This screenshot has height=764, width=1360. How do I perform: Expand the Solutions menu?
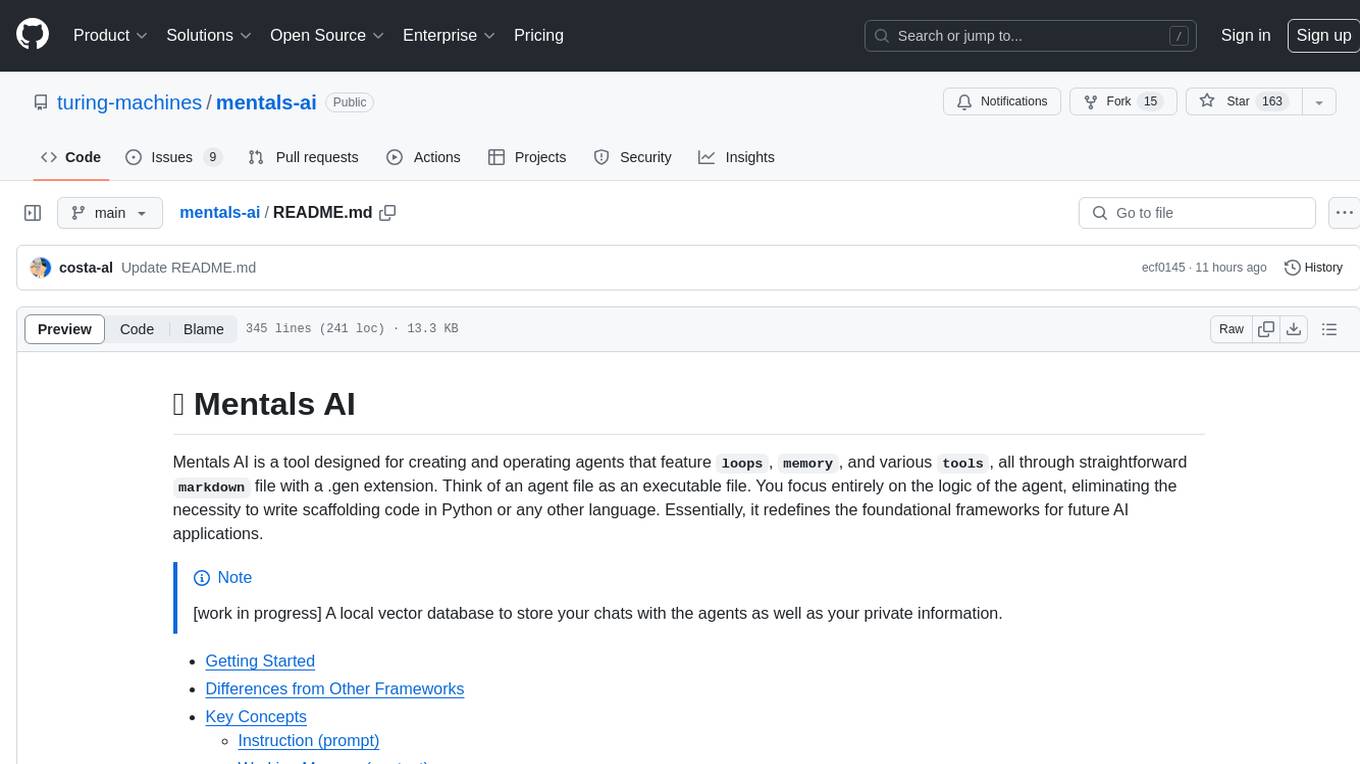[x=208, y=35]
